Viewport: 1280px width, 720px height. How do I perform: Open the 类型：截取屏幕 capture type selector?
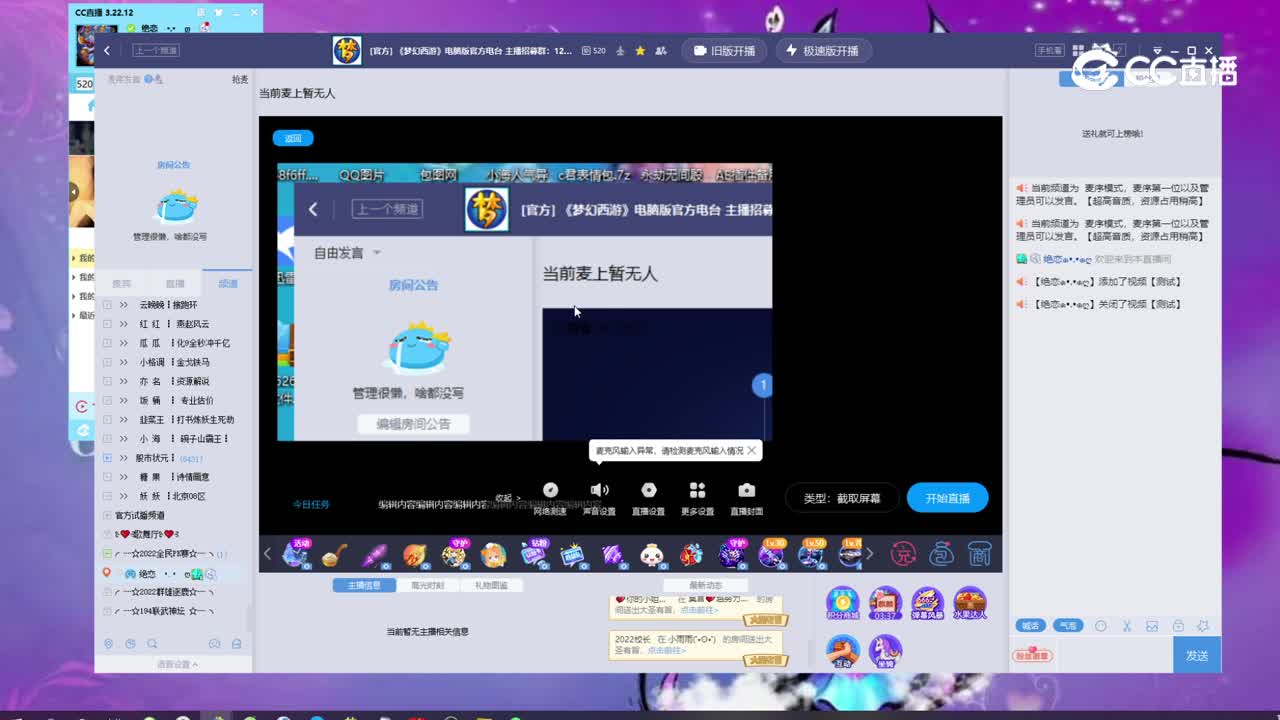coord(842,498)
